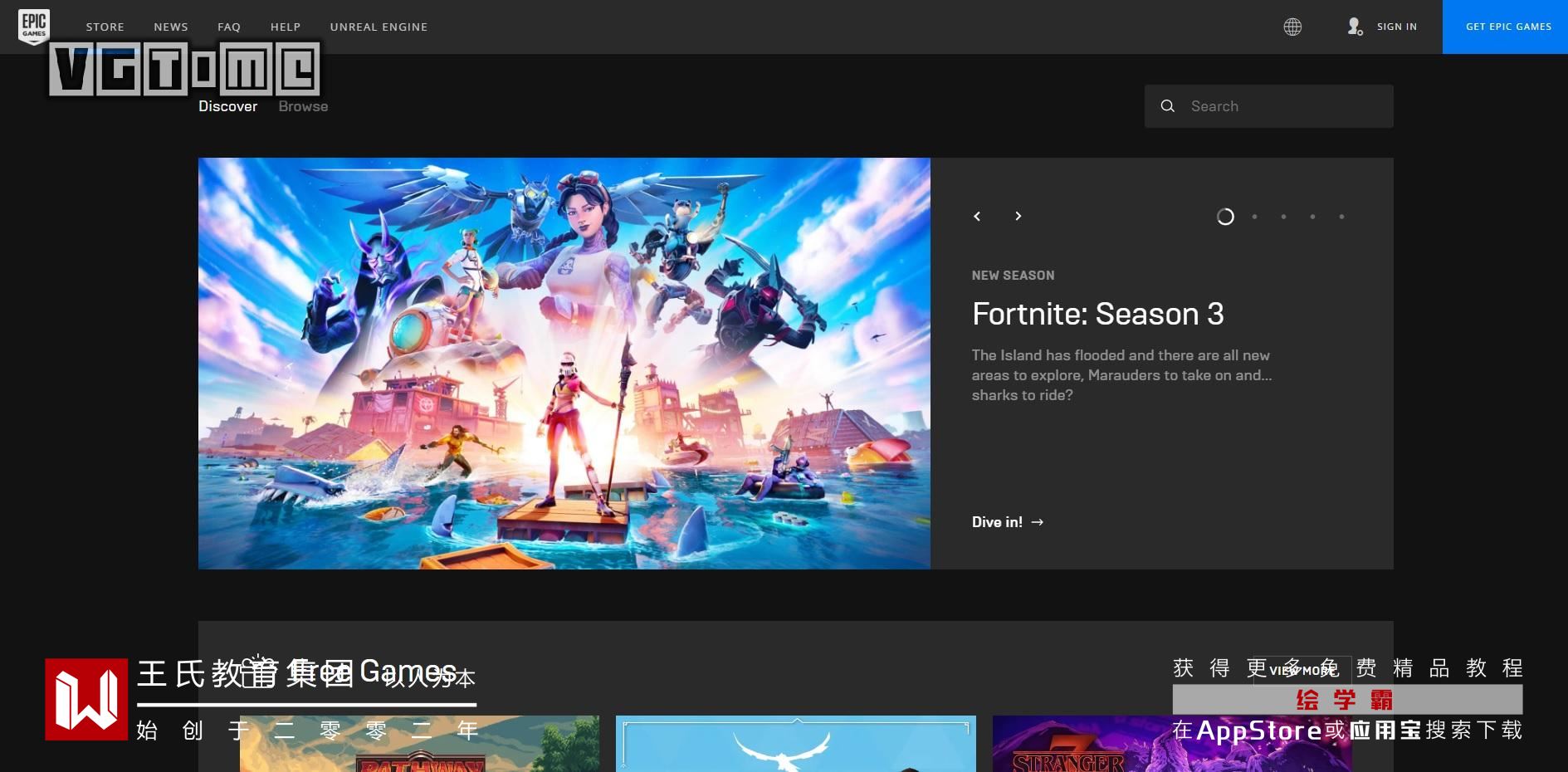Select the fifth carousel dot
The height and width of the screenshot is (772, 1568).
tap(1341, 217)
